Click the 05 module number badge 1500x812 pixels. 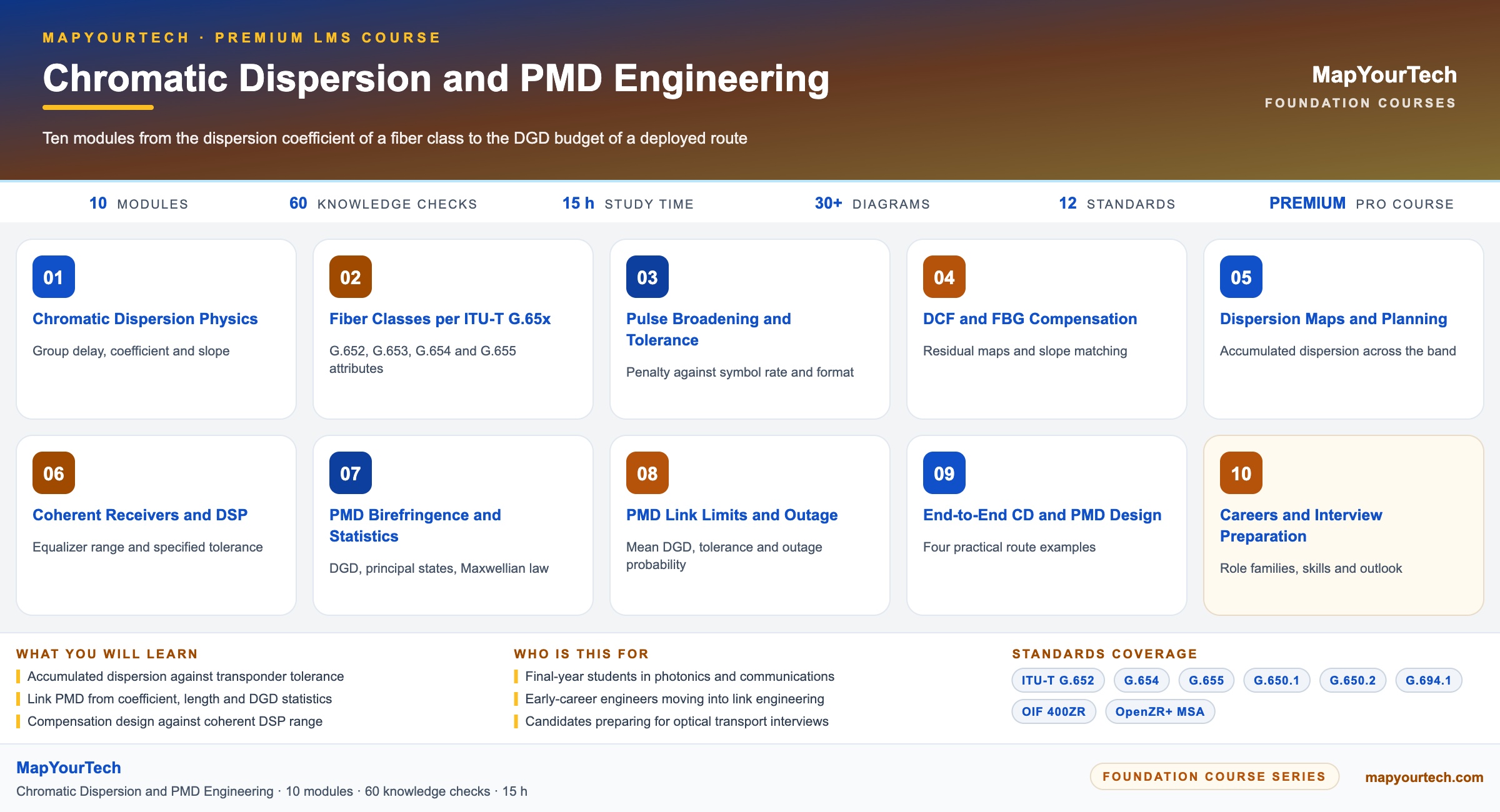[x=1241, y=277]
